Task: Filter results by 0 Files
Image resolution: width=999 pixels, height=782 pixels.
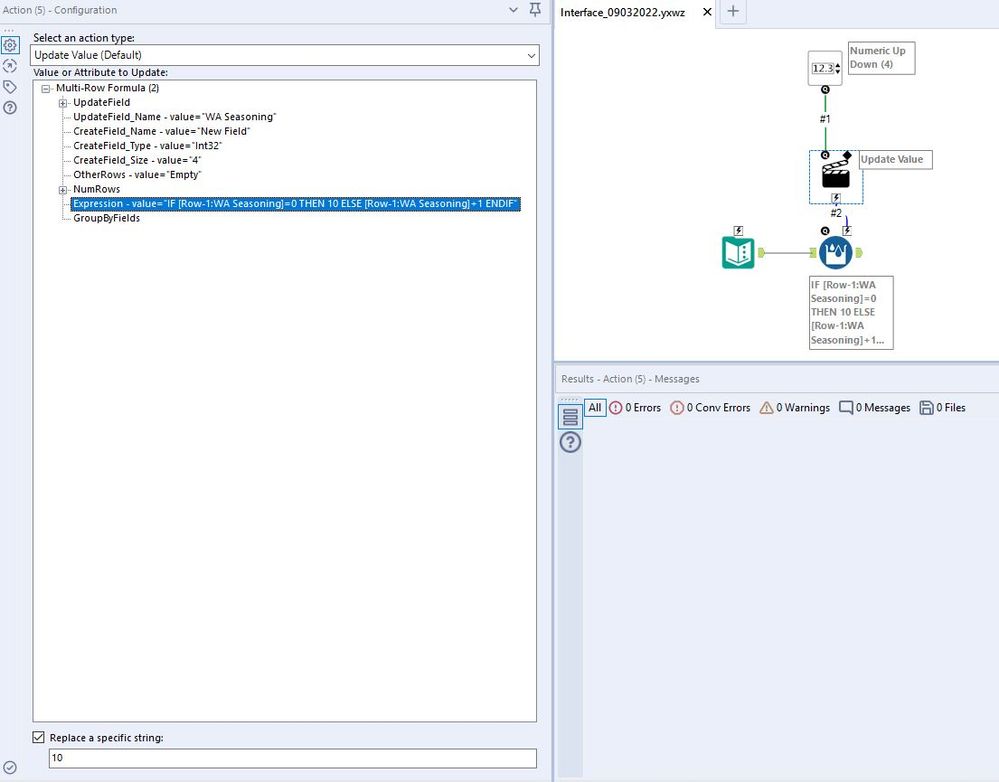Action: (942, 408)
